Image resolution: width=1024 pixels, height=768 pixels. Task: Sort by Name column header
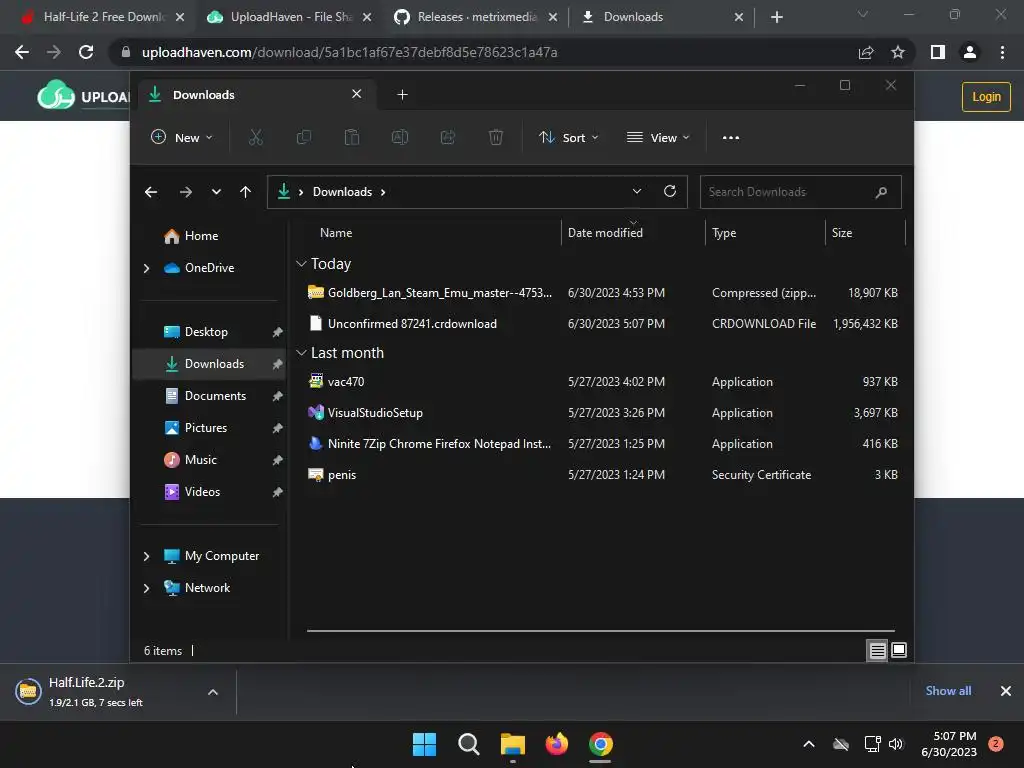(336, 232)
